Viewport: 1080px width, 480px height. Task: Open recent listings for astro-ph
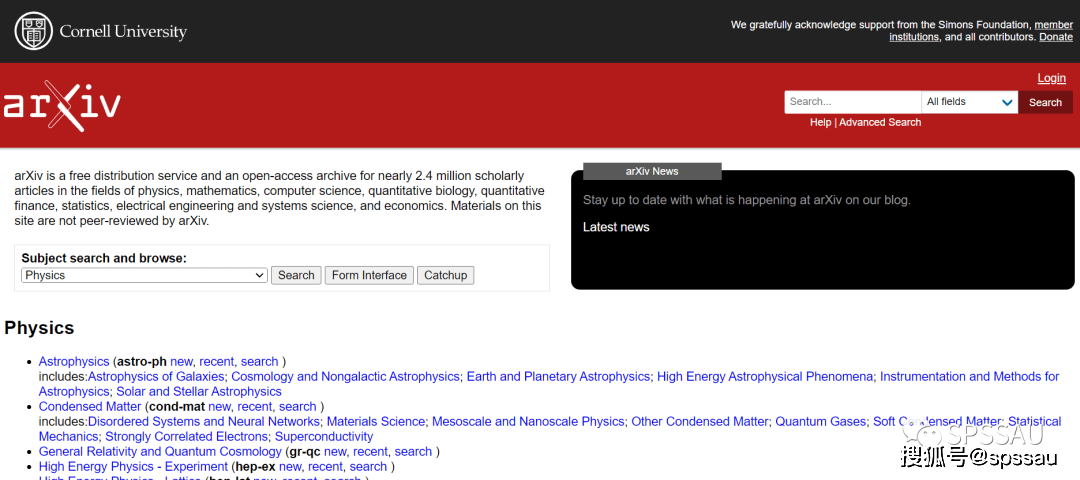[217, 362]
